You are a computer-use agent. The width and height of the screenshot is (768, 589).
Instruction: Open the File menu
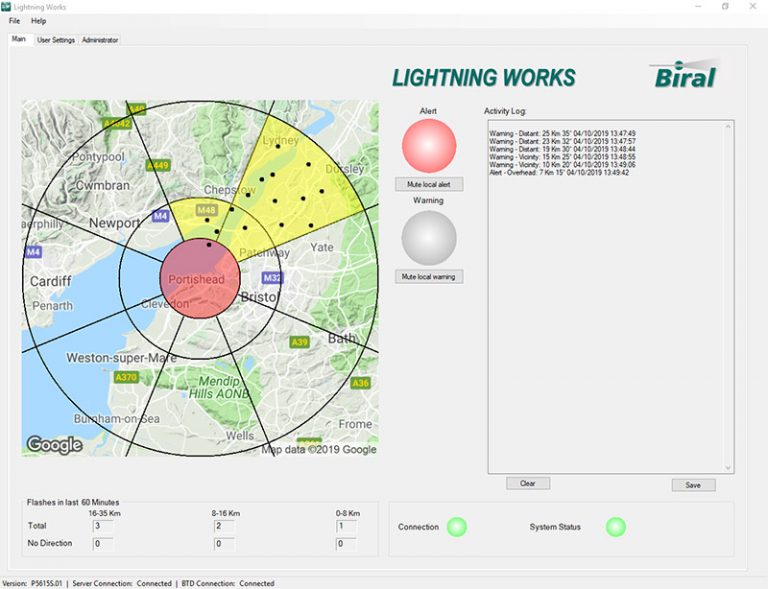14,21
